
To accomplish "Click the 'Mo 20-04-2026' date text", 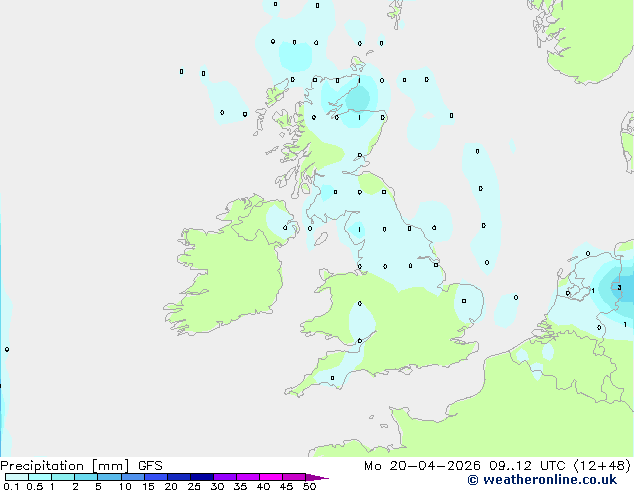I will click(422, 466).
